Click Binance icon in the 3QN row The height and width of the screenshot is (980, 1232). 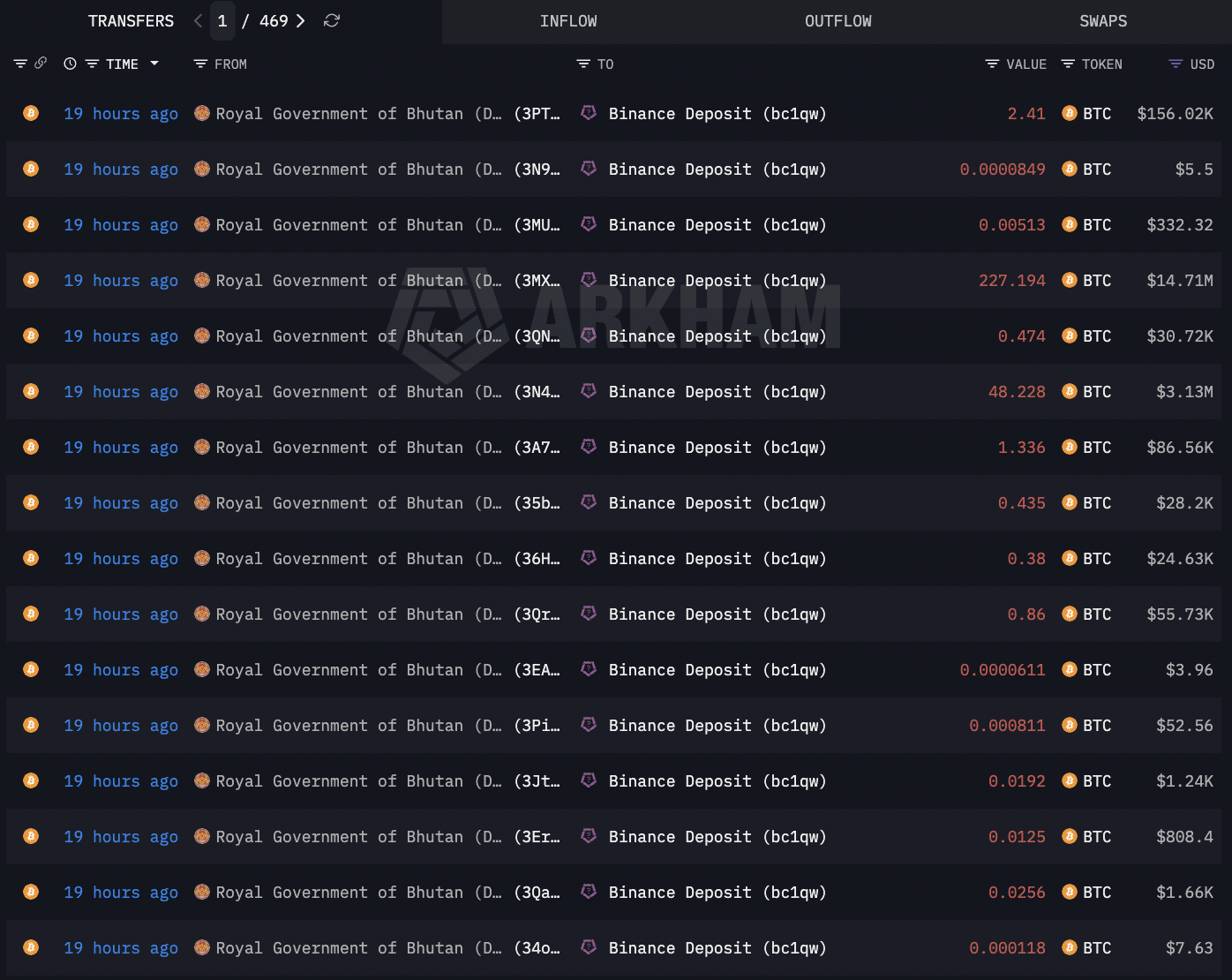[x=589, y=335]
